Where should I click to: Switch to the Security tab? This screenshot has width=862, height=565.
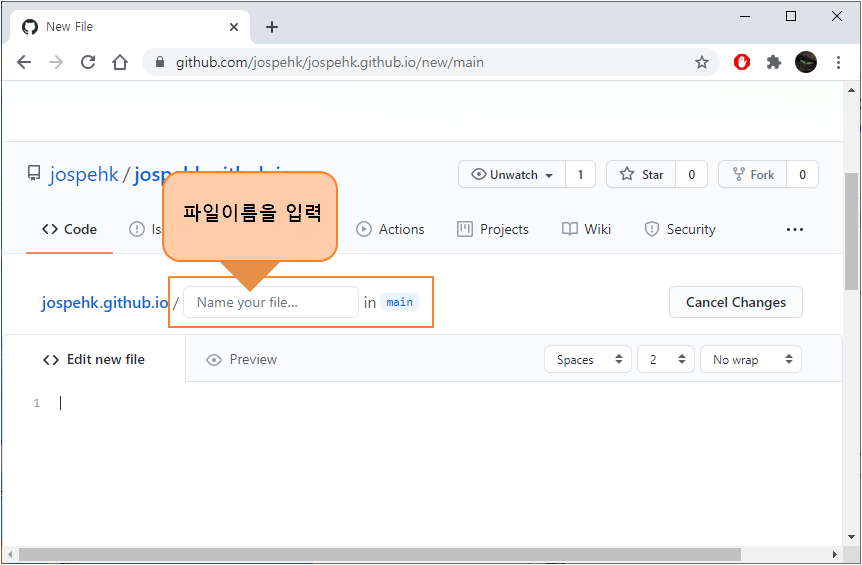(679, 229)
